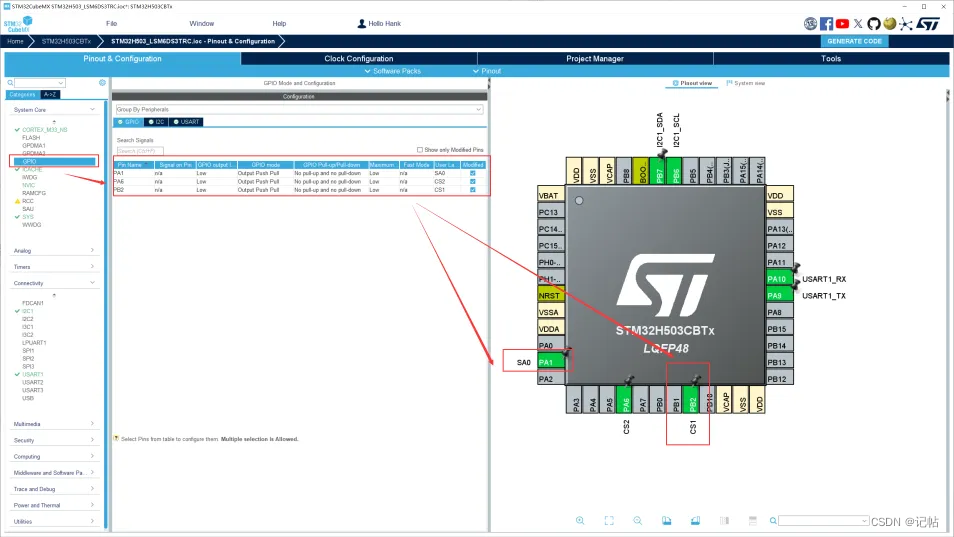
Task: Fit the chip pinout to the window
Action: click(609, 521)
